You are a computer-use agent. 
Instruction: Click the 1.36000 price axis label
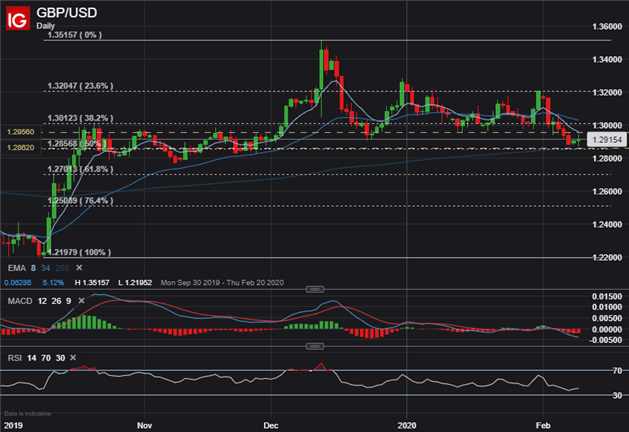coord(607,26)
